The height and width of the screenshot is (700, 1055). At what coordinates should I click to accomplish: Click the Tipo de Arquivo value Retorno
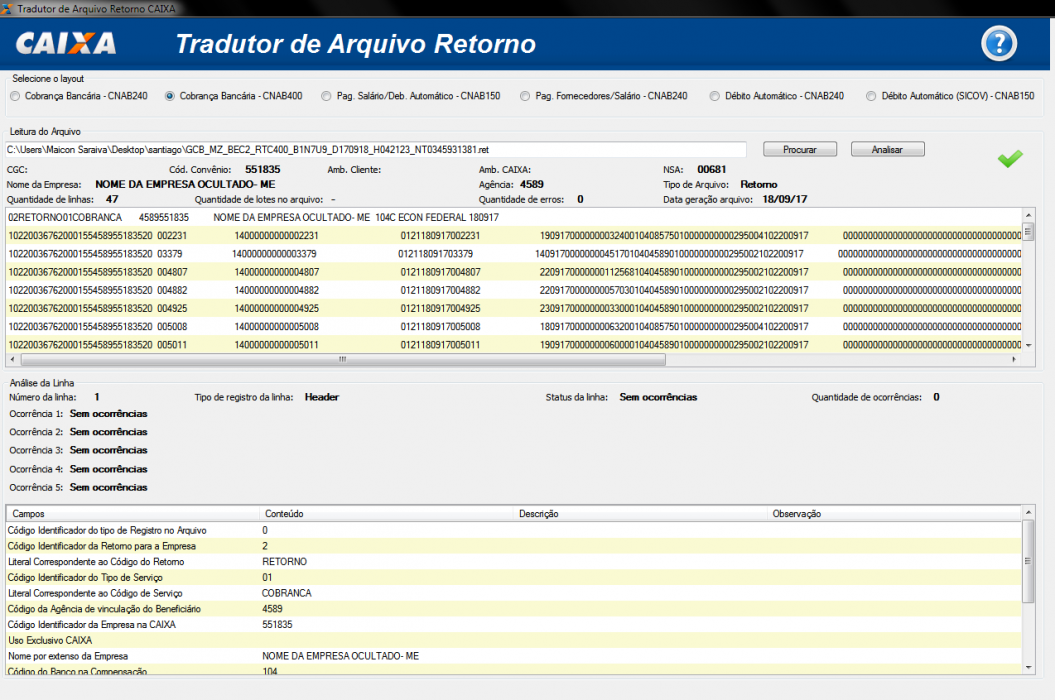point(759,184)
